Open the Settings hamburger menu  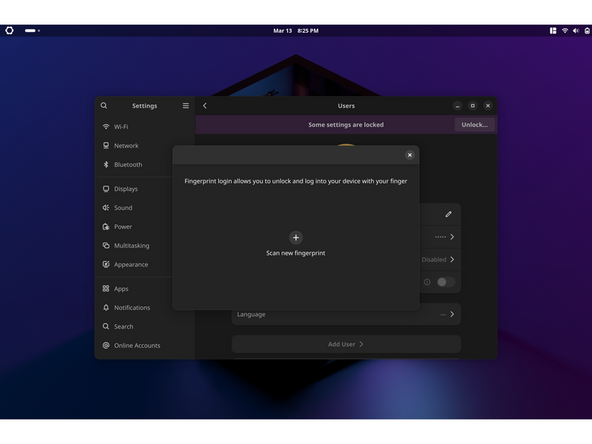click(186, 106)
